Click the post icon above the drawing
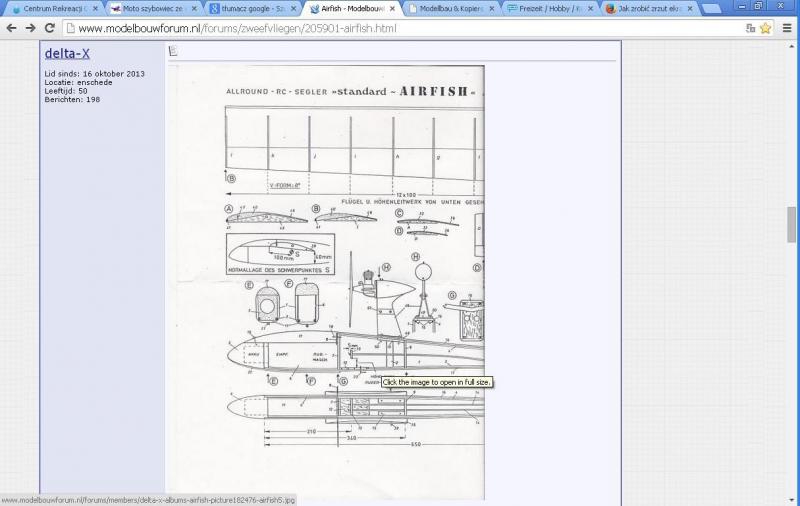 point(173,50)
